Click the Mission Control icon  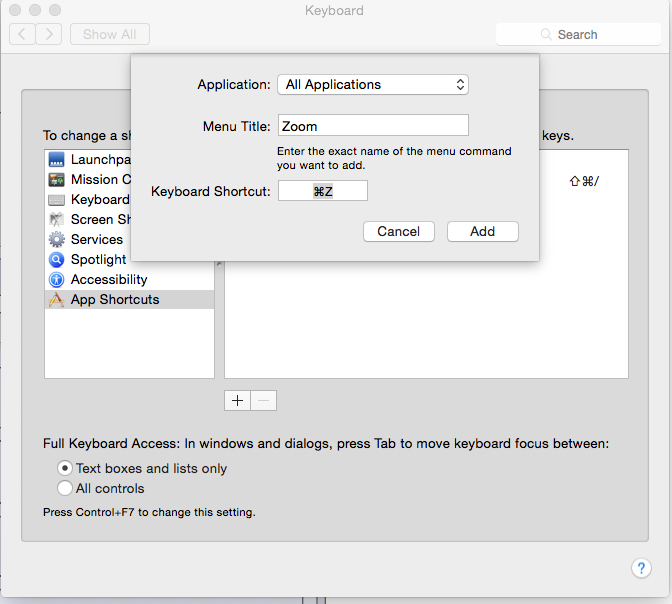56,180
